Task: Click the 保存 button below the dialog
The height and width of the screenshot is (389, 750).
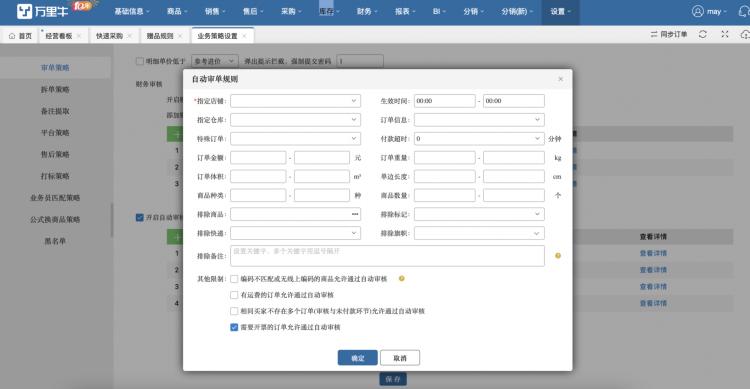Action: tap(393, 379)
